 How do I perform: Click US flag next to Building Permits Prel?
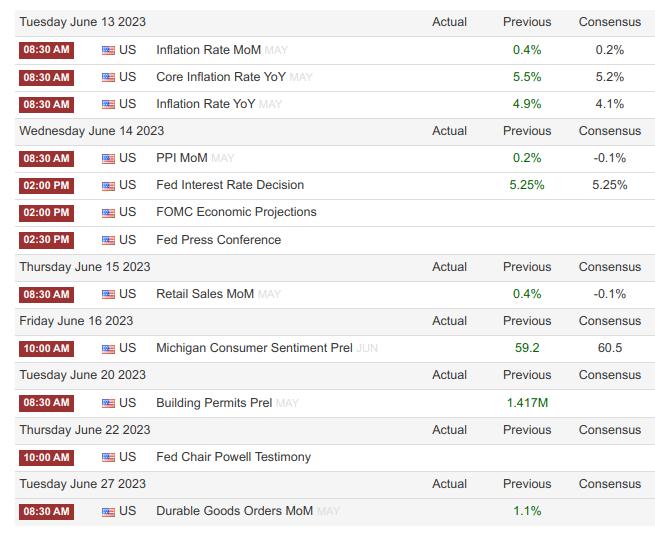coord(108,403)
